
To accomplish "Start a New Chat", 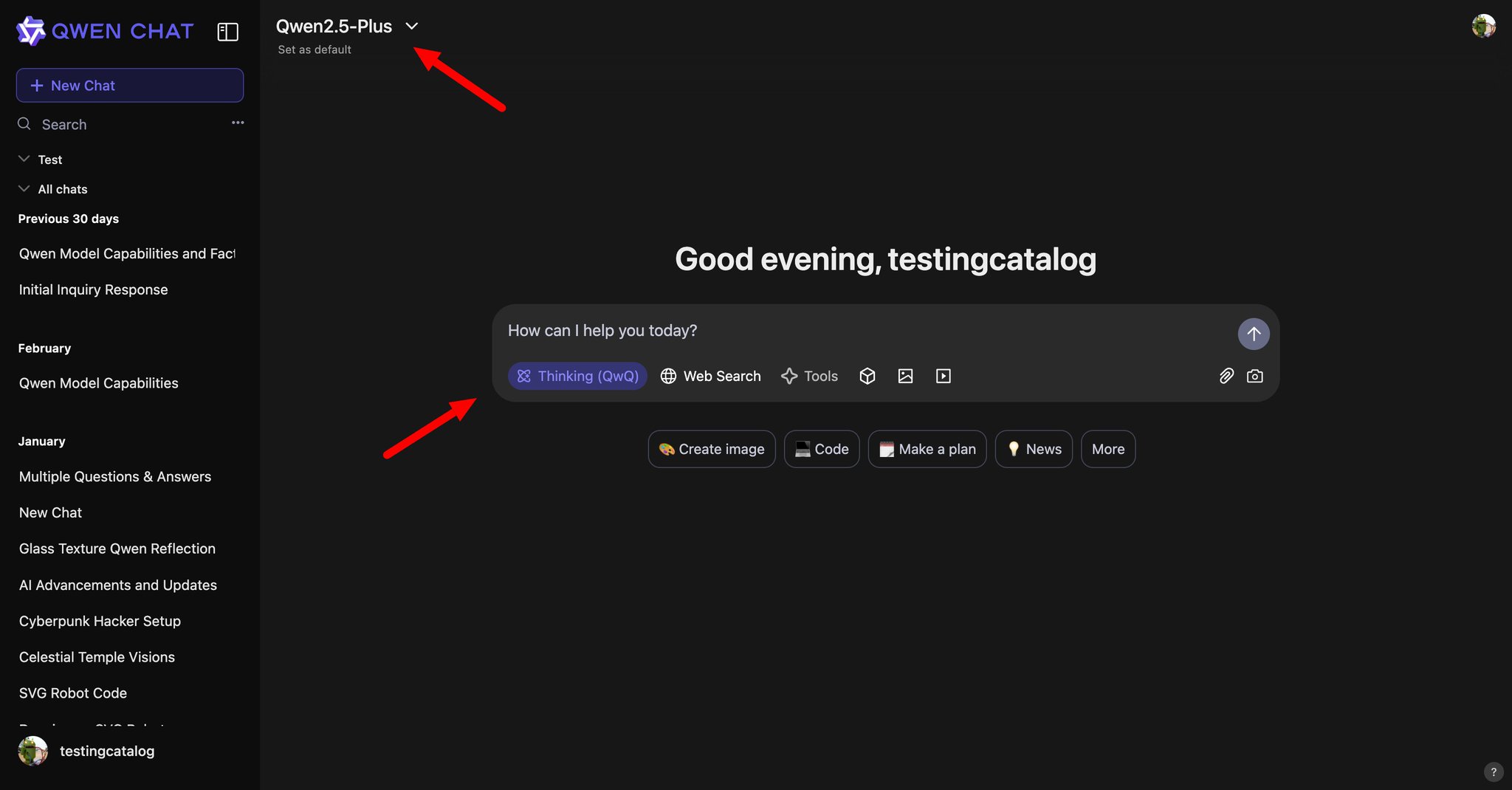I will coord(130,86).
